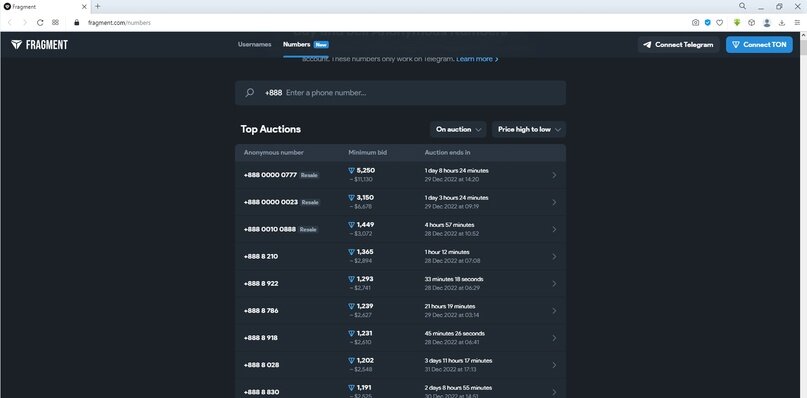Screen dimensions: 807x398
Task: Open the cube extensions icon
Action: click(751, 23)
